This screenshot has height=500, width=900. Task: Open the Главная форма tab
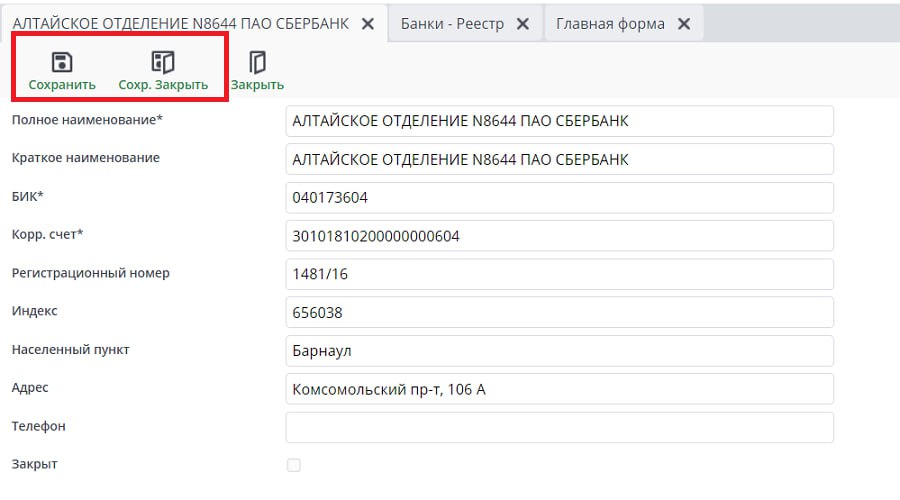[x=610, y=23]
